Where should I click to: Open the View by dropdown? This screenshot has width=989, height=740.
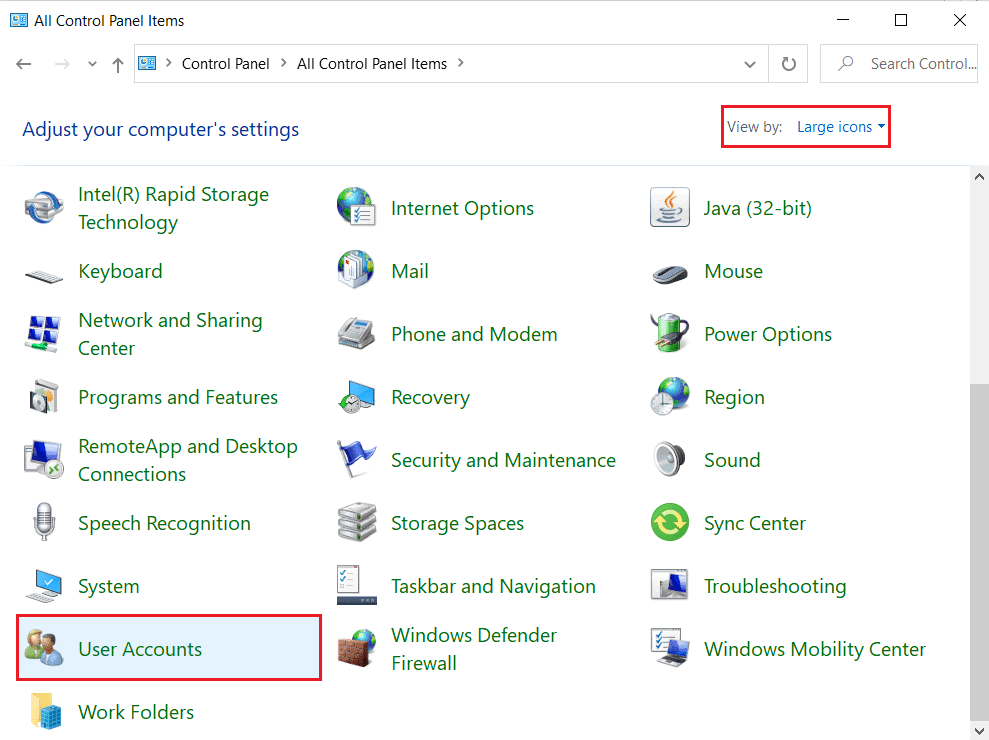pyautogui.click(x=838, y=126)
